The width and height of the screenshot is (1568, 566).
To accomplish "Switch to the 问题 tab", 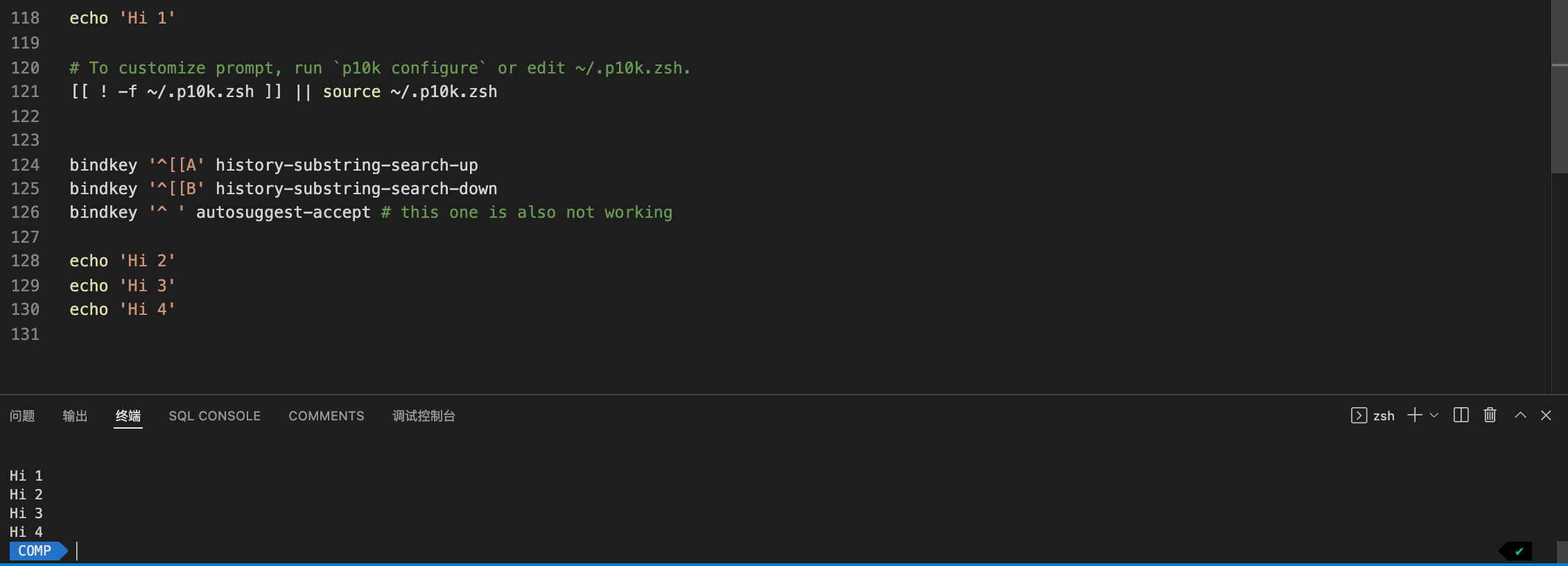I will click(x=22, y=415).
